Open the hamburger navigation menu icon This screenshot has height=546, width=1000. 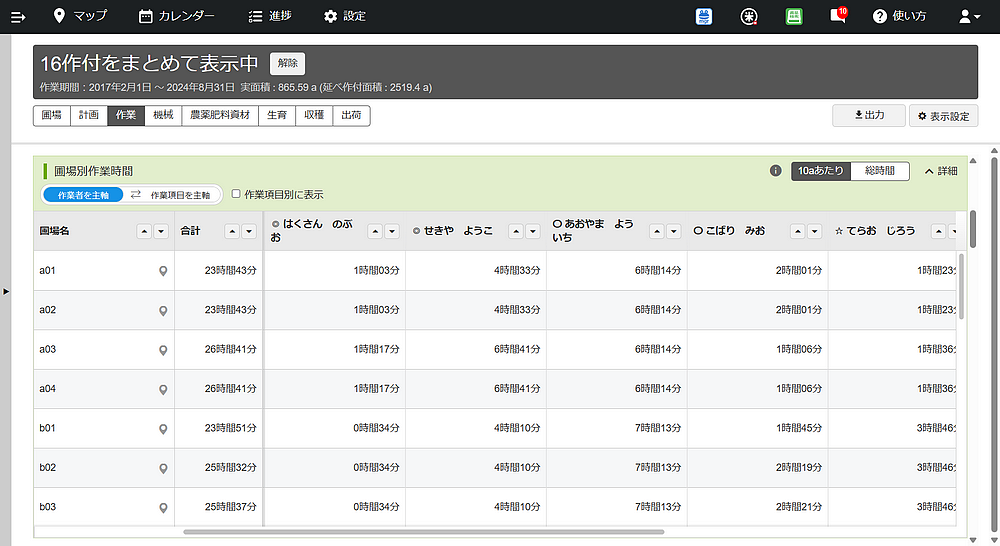17,16
